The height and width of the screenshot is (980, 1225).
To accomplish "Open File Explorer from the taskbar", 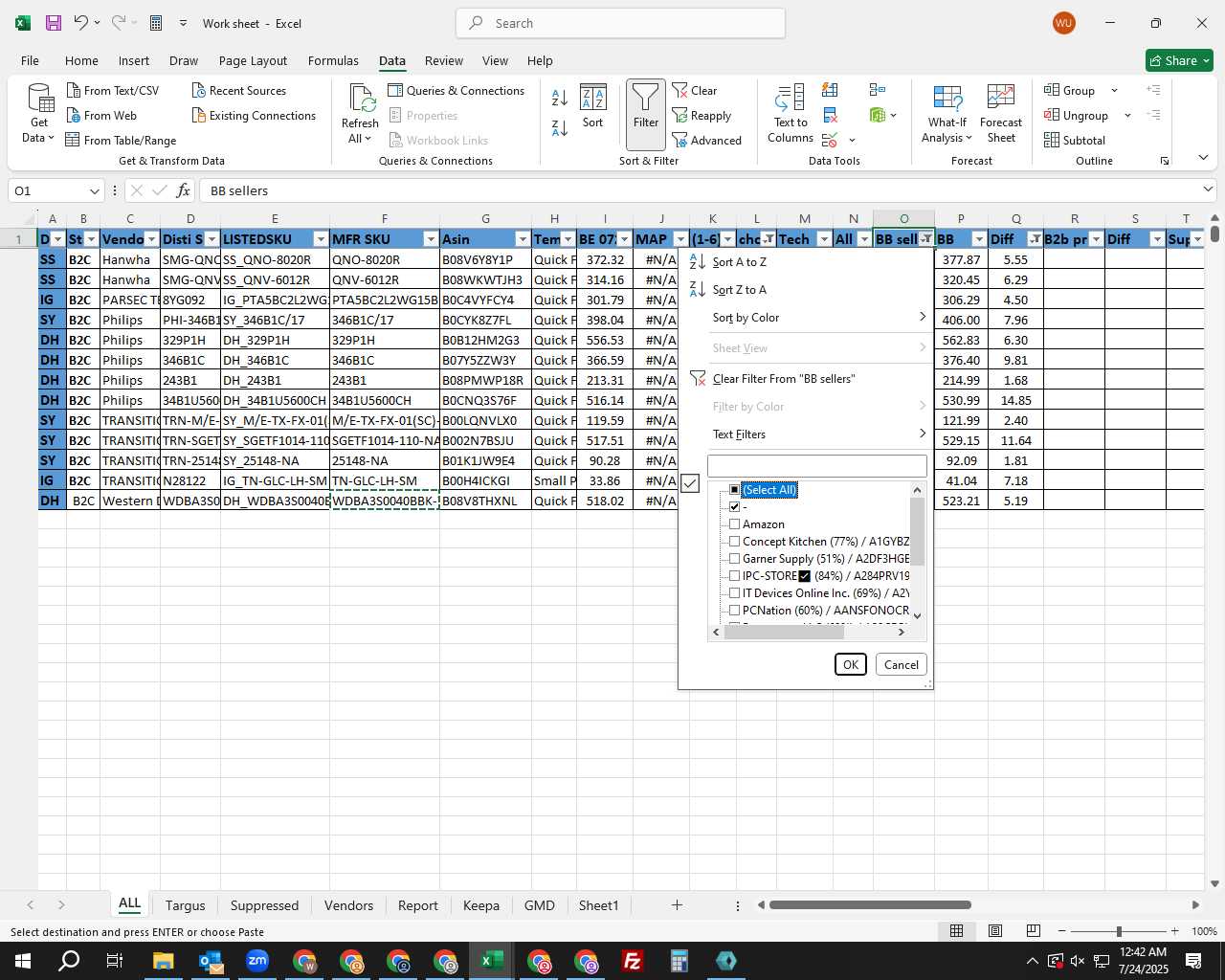I will click(x=163, y=961).
